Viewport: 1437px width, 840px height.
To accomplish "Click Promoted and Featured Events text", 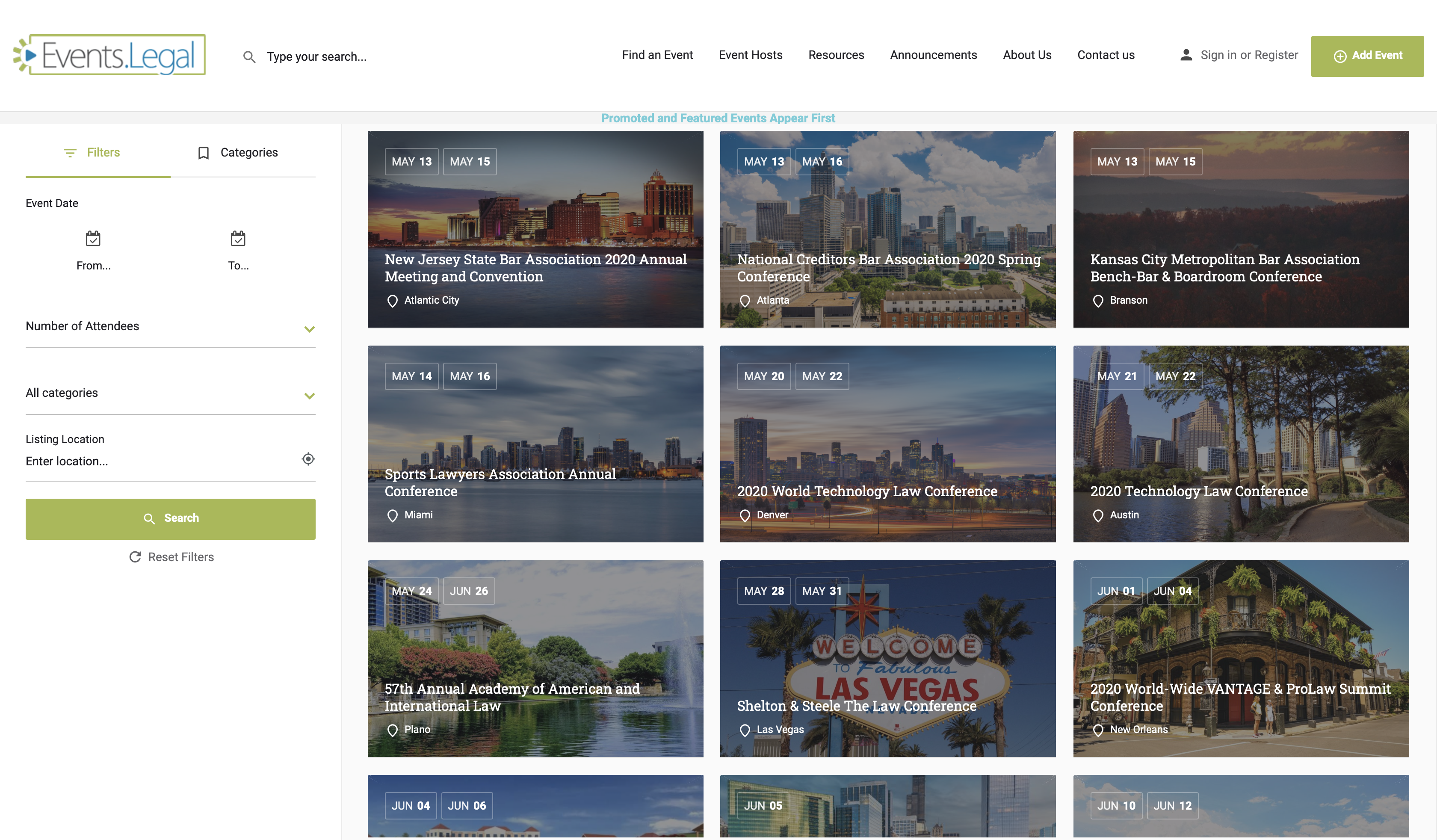I will coord(718,118).
